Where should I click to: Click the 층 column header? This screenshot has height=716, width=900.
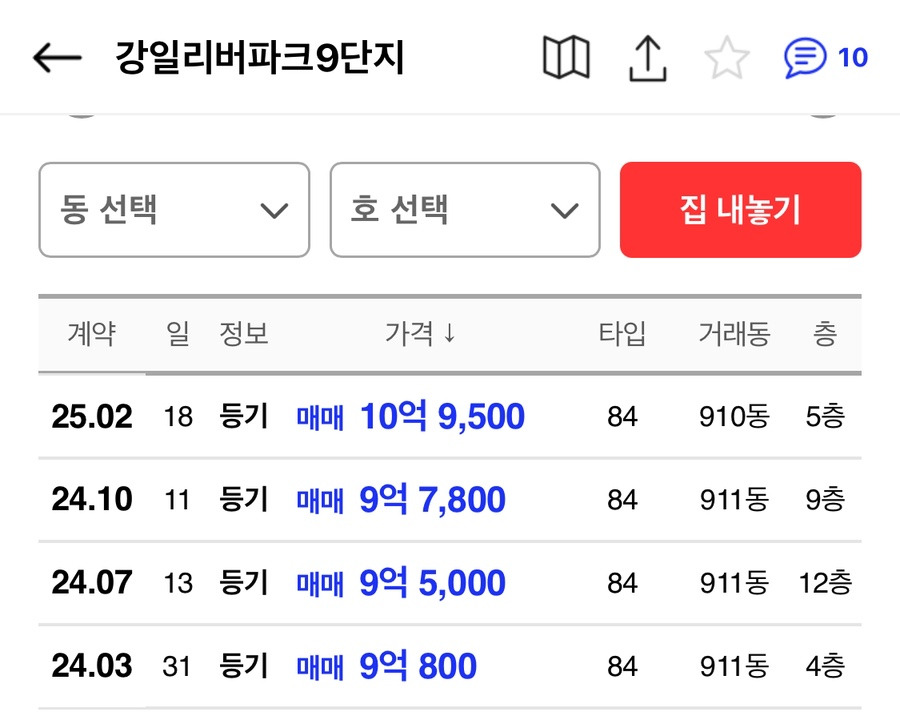click(x=825, y=333)
